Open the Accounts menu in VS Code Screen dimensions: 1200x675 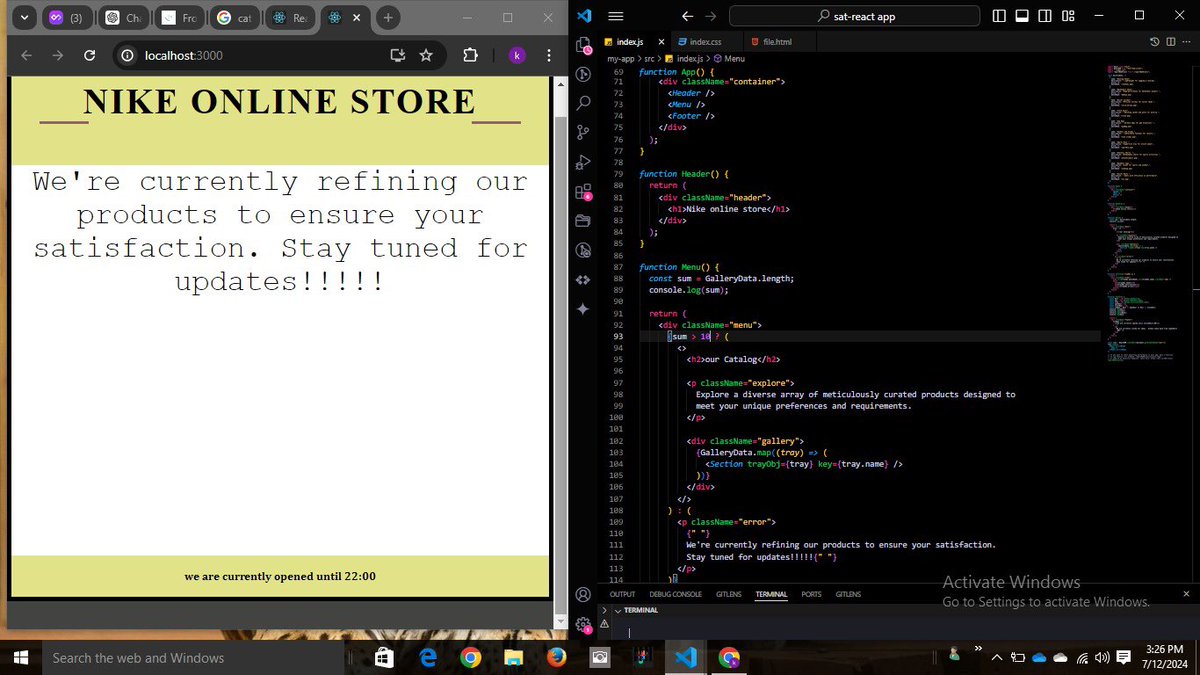coord(584,595)
